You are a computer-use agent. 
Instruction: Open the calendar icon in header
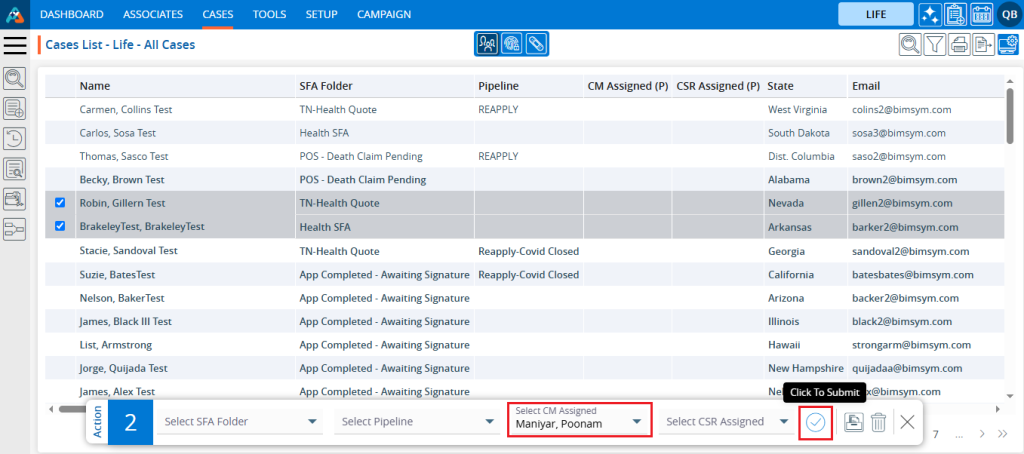pos(981,14)
